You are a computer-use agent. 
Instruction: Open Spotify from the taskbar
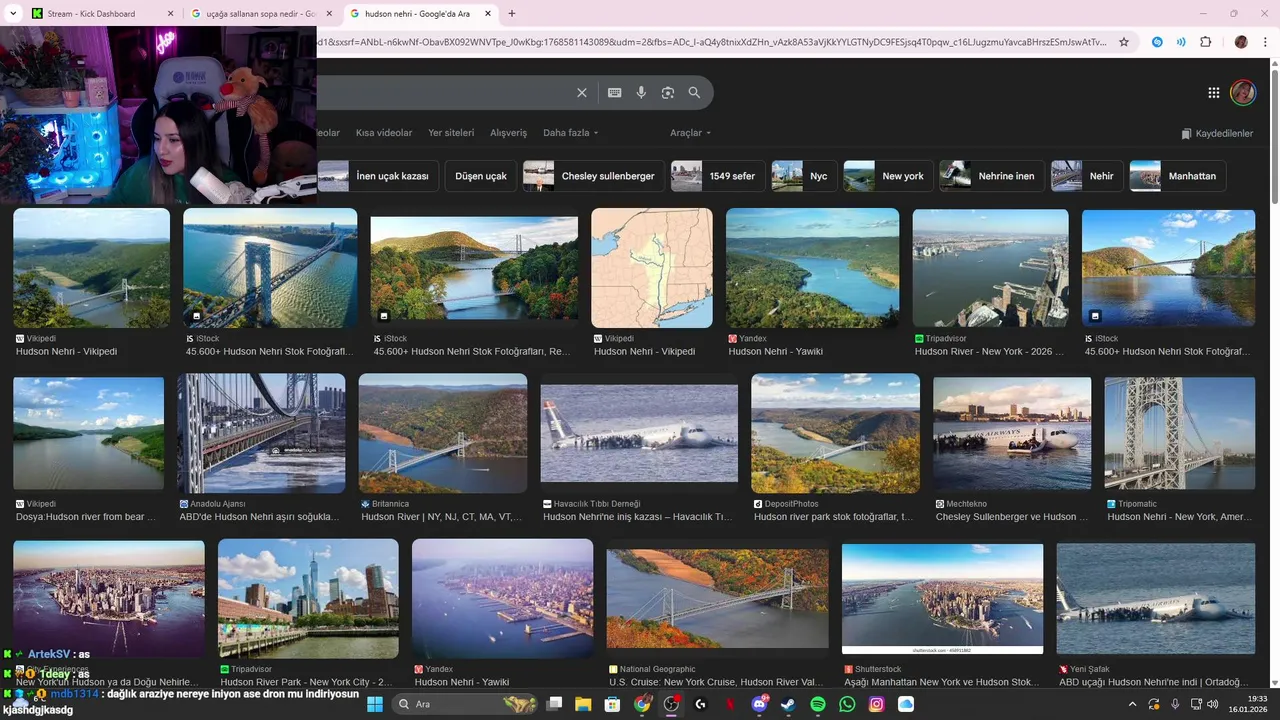[818, 704]
